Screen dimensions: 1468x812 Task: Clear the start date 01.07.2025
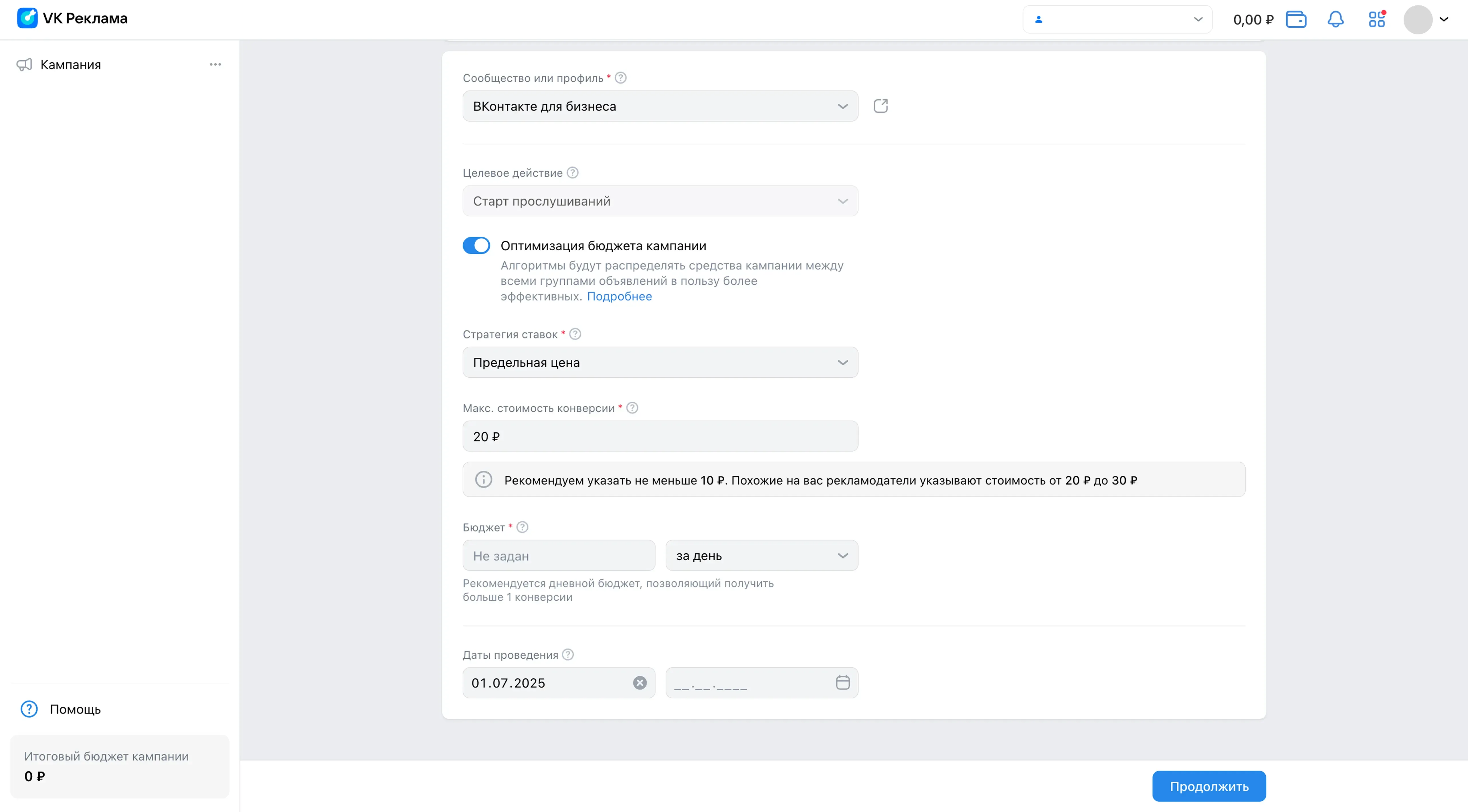pos(640,683)
